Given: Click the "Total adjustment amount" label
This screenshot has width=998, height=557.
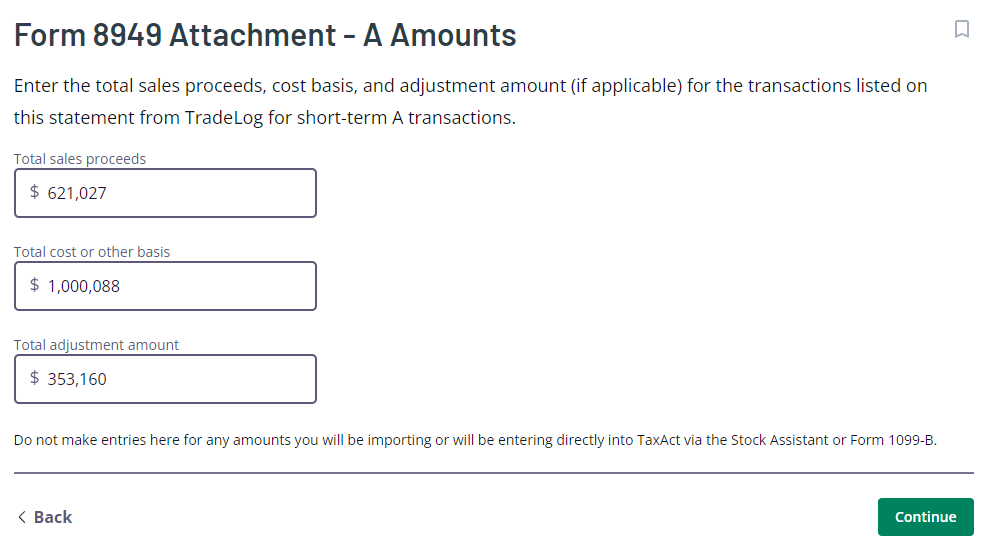Looking at the screenshot, I should 97,344.
